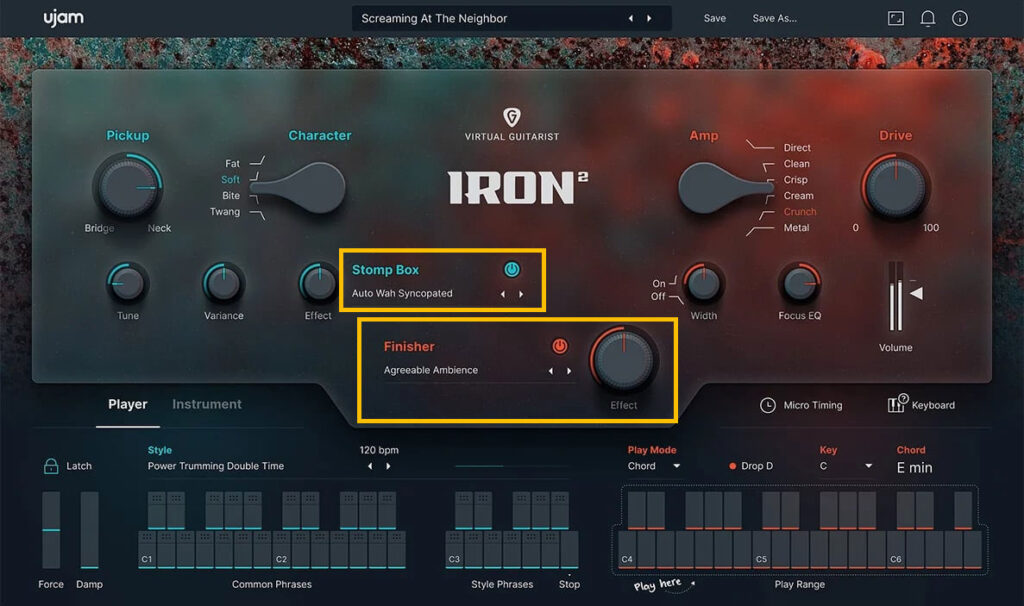Select Soft character
Screen dimensions: 1024x606
230,180
